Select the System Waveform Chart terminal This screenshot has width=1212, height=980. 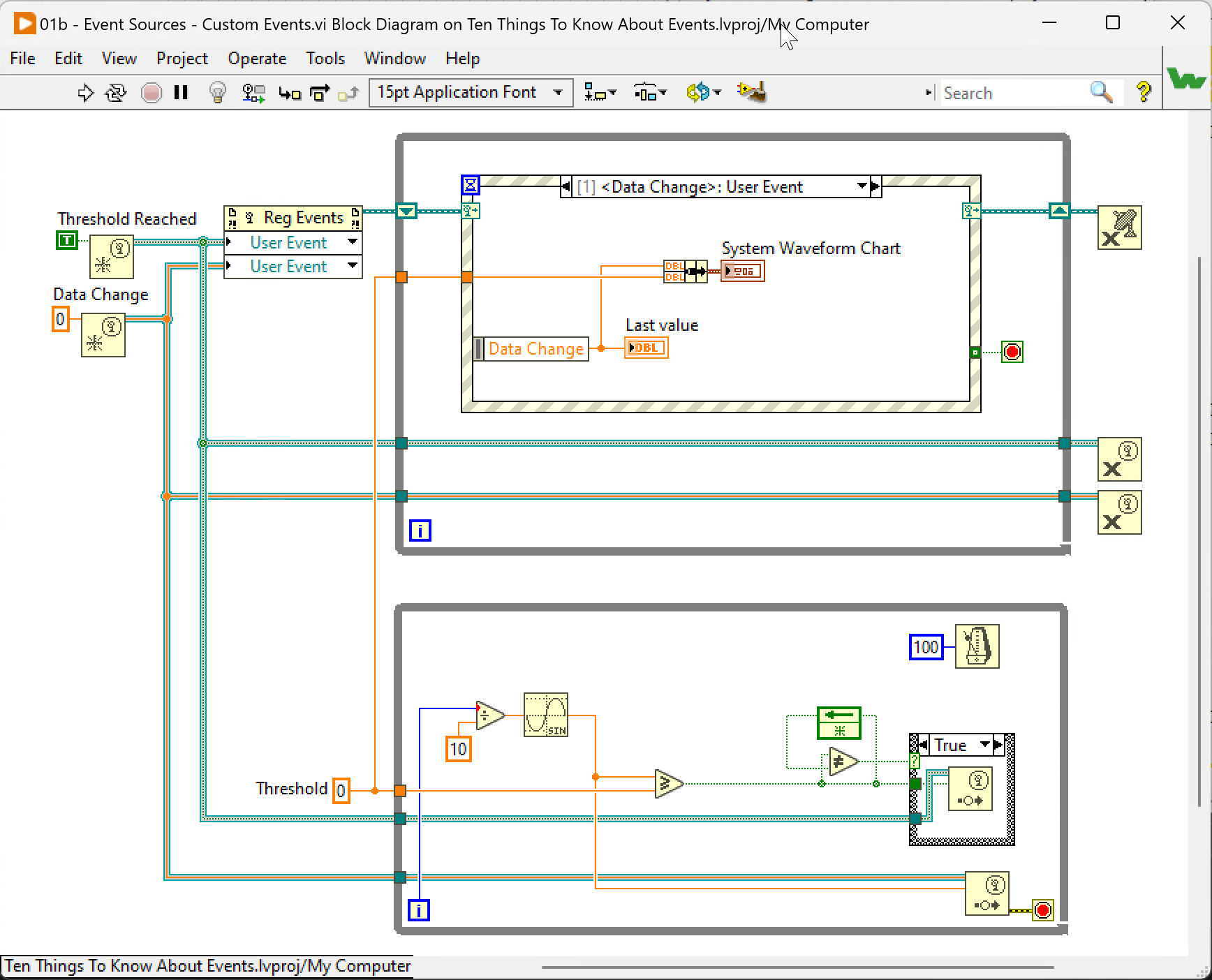743,271
